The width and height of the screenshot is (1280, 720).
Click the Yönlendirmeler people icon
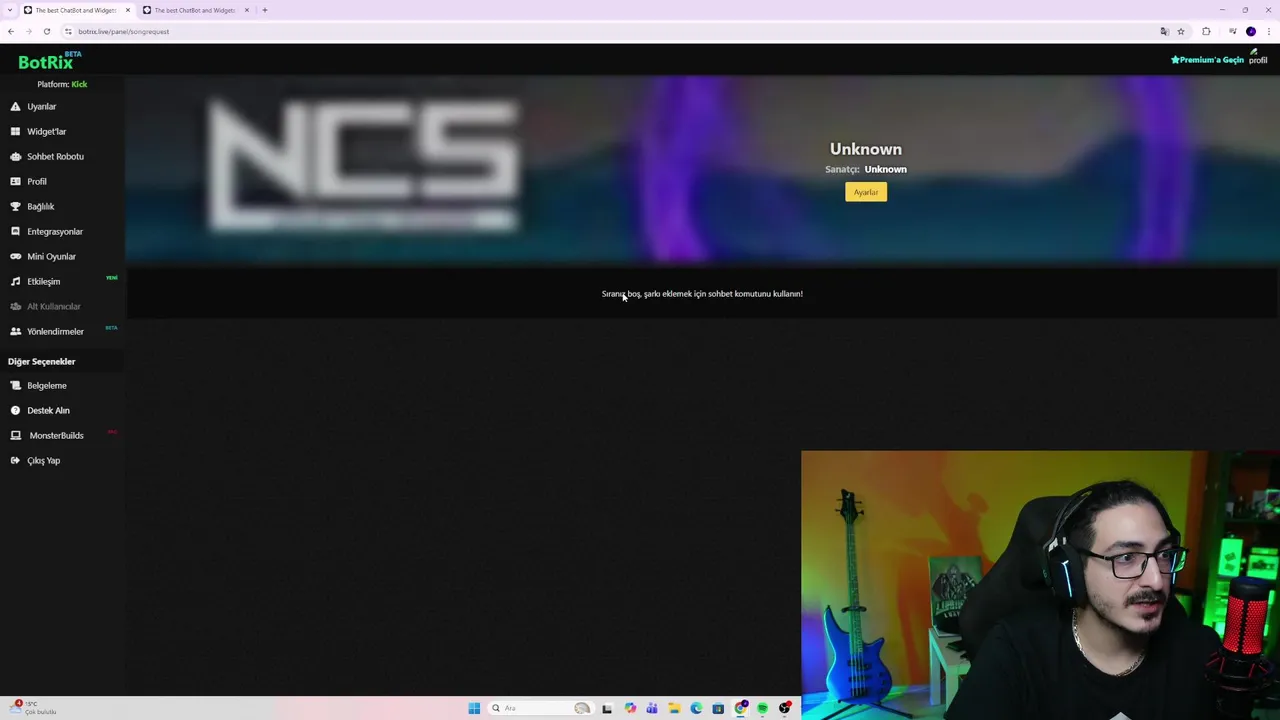tap(15, 331)
